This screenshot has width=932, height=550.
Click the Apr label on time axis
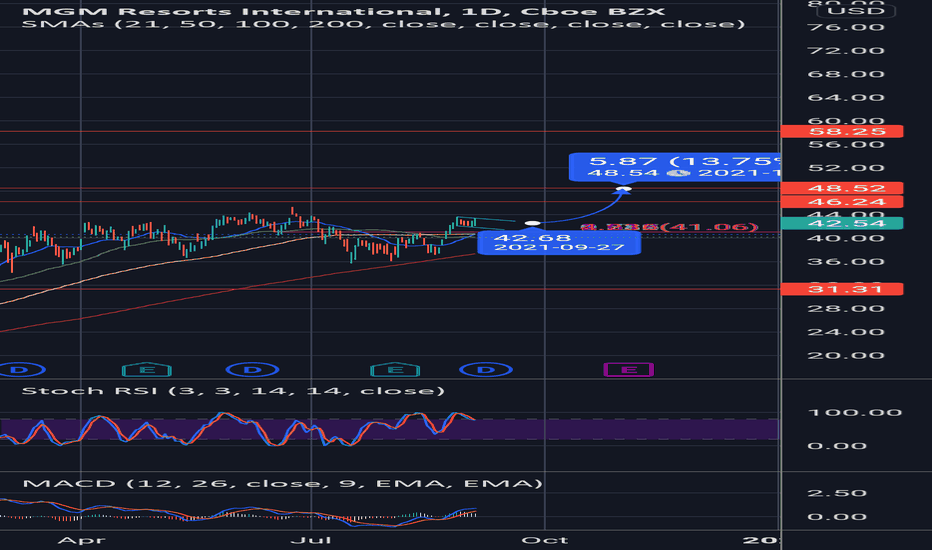pos(81,540)
